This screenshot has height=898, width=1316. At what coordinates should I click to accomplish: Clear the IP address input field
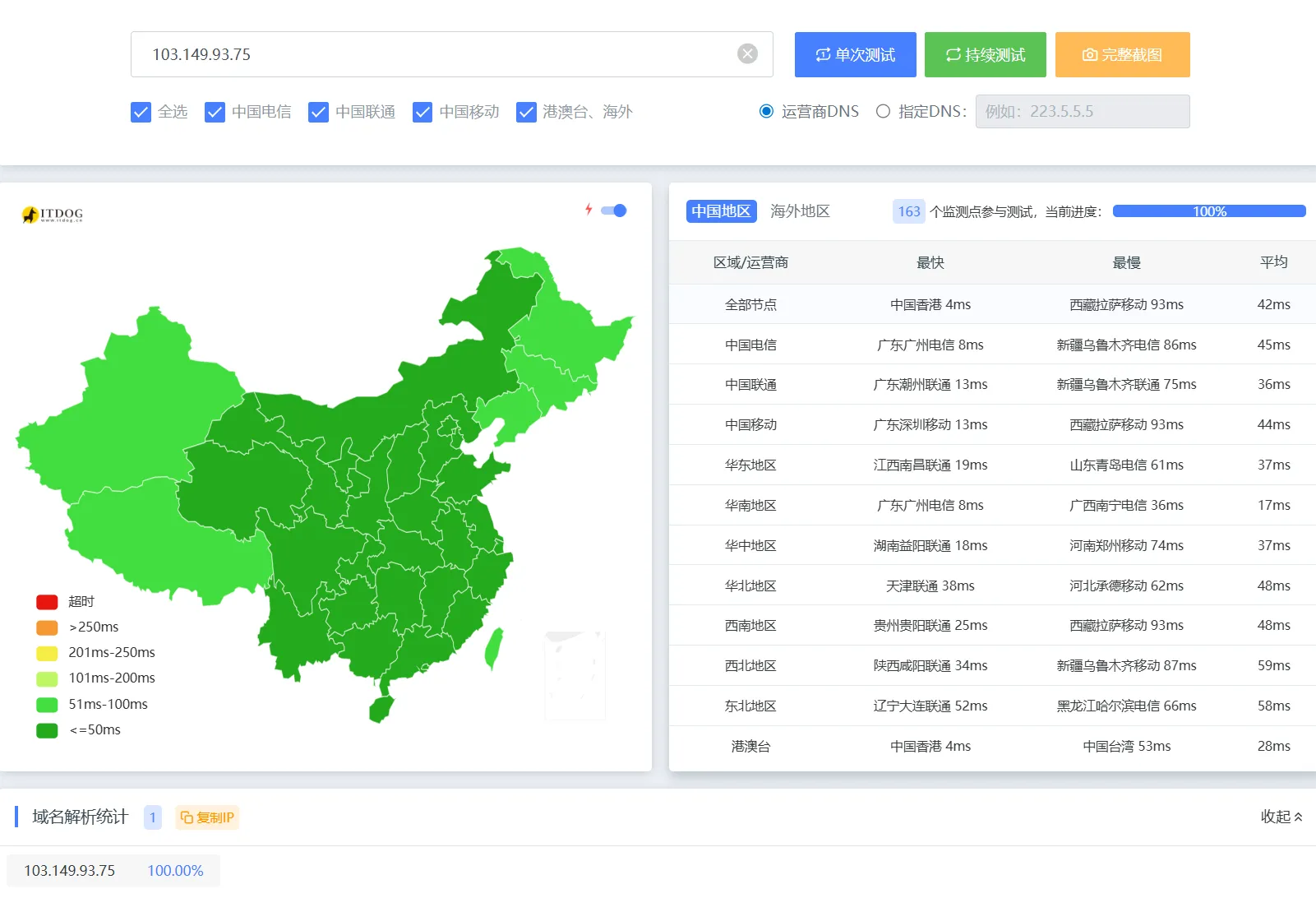(747, 54)
